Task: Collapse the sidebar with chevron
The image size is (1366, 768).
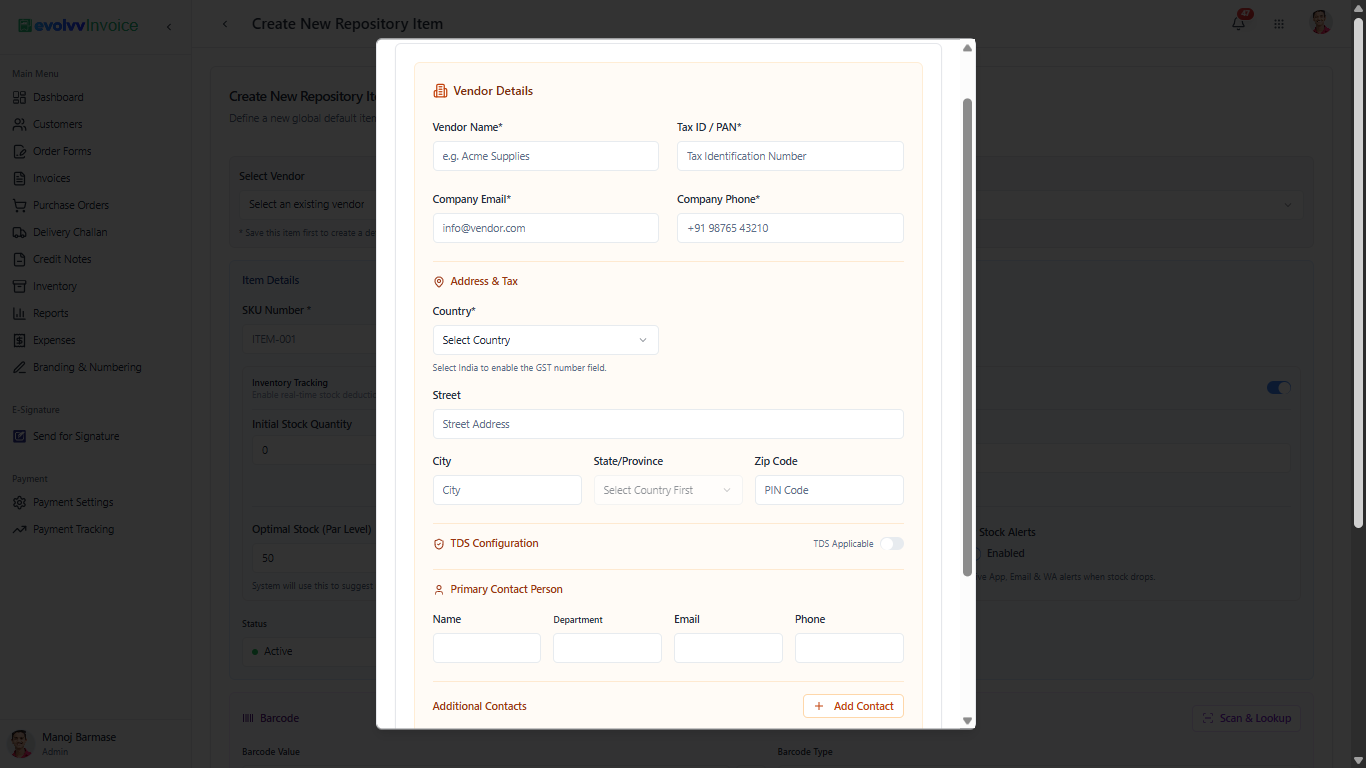Action: click(168, 26)
